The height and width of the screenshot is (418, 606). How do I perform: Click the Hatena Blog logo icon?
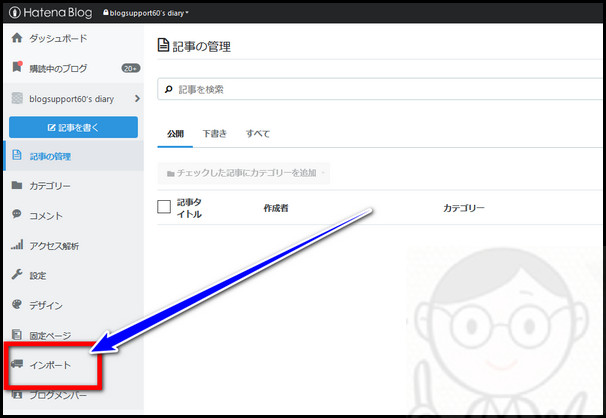15,12
